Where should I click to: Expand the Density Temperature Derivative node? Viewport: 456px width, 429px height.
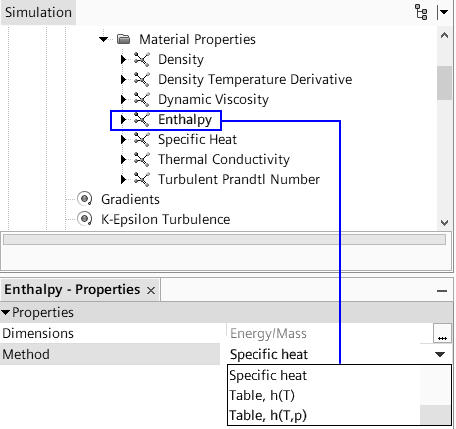point(123,79)
